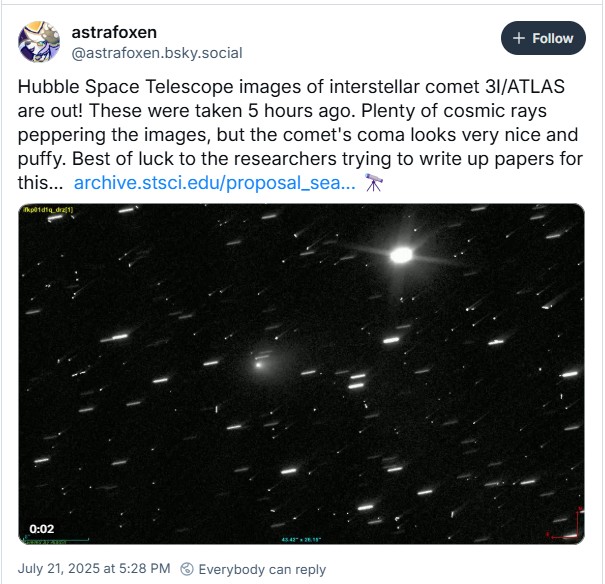Screen dimensions: 605x584
Task: Click the 0:02 video duration badge
Action: [41, 528]
